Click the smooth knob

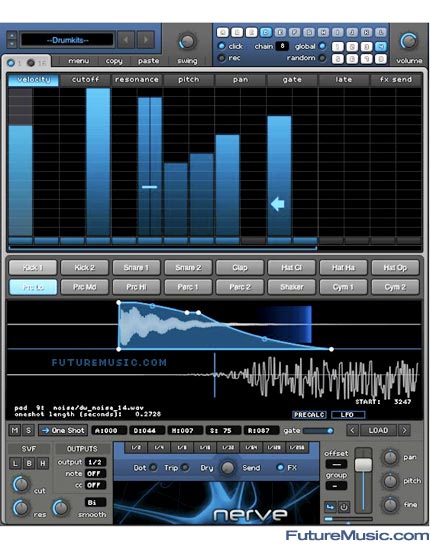click(x=61, y=508)
